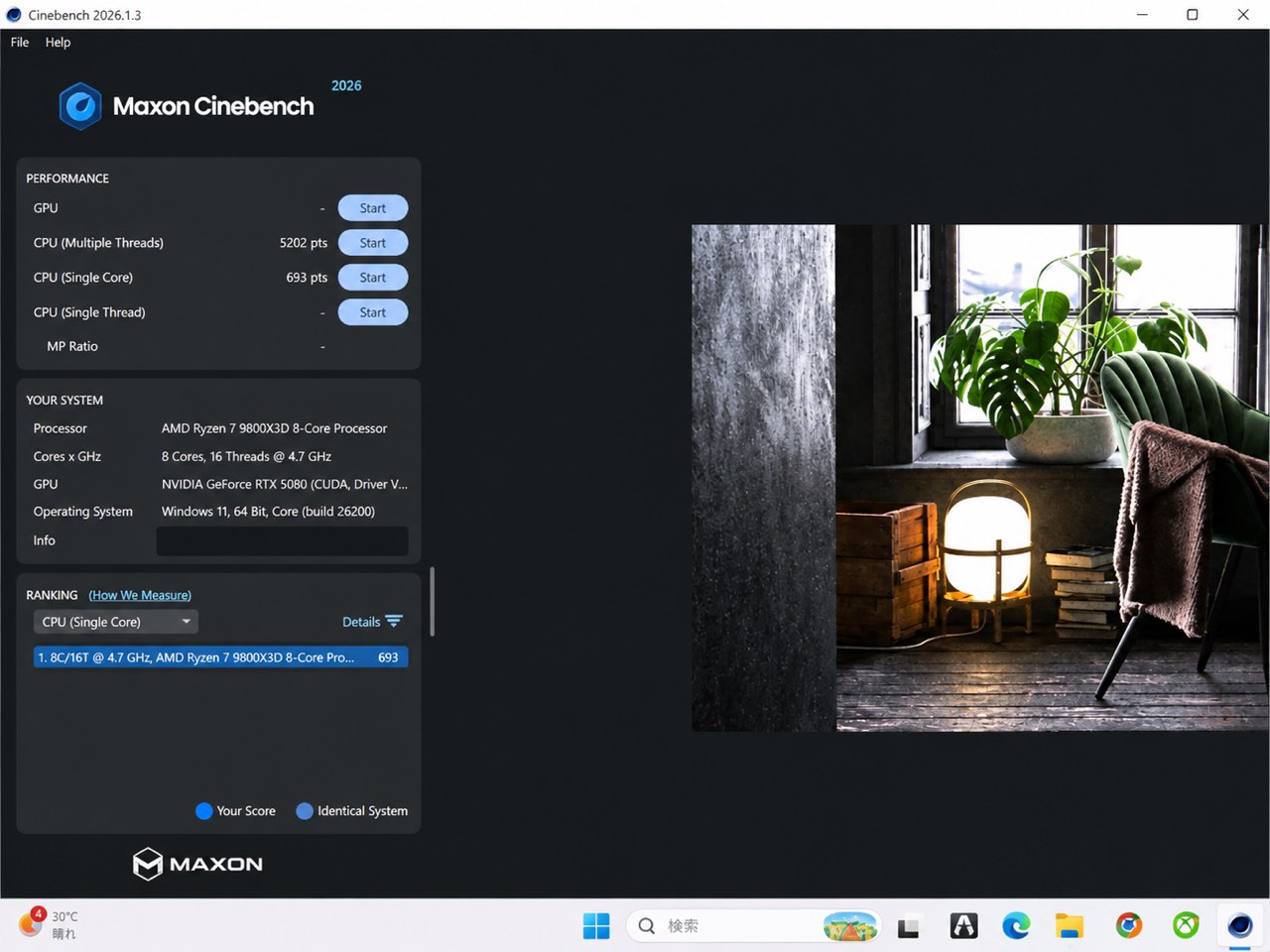
Task: Click the "NVIDIA GeForce RTX 5080" GPU value
Action: 285,484
